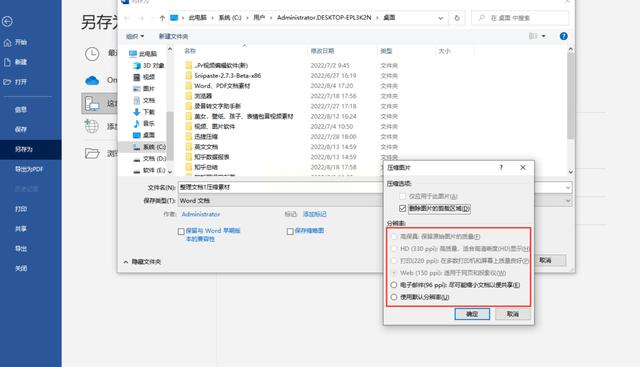Toggle the 删除图片的剪裁区域 checkbox
This screenshot has width=640, height=367.
pyautogui.click(x=402, y=209)
